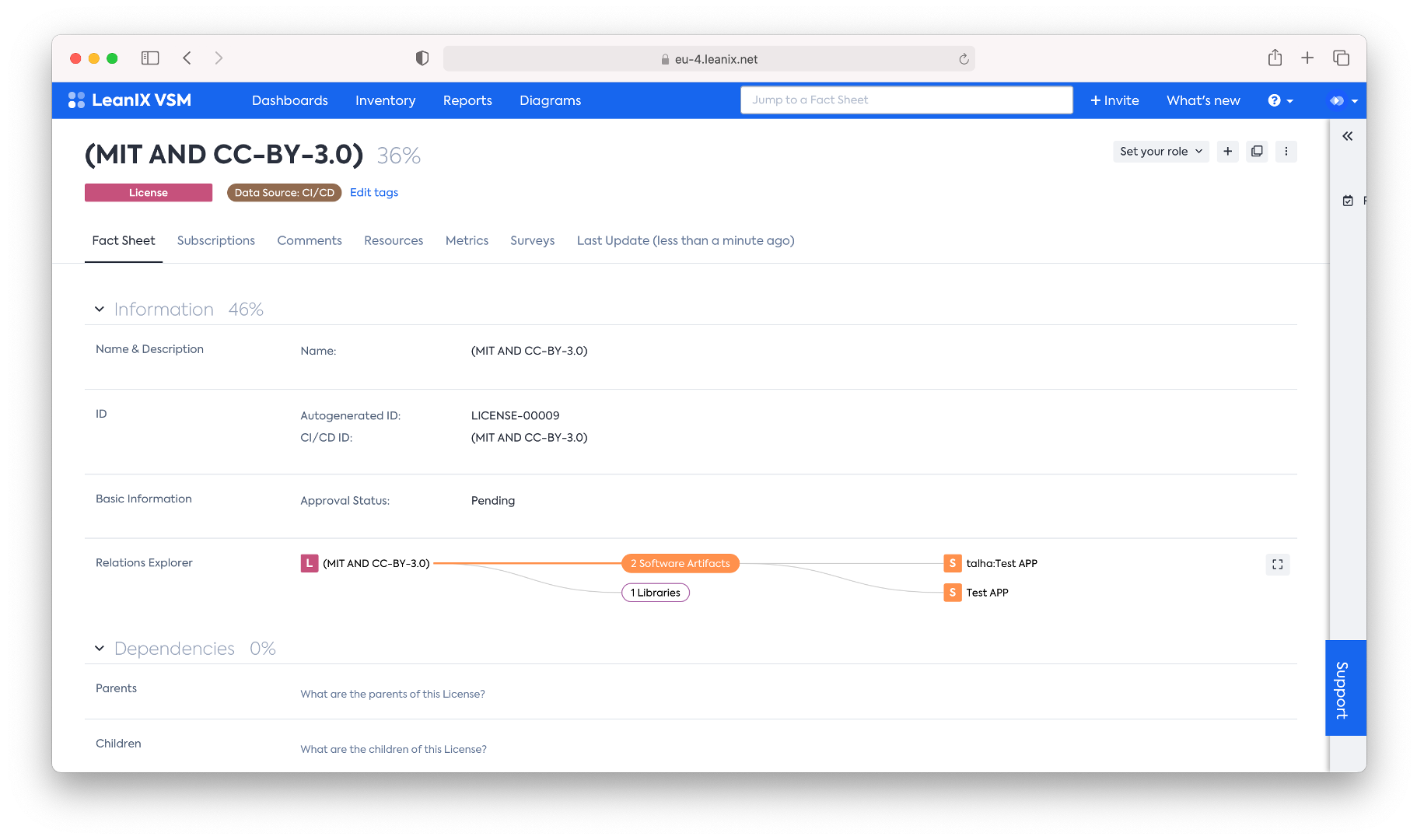The height and width of the screenshot is (840, 1417).
Task: Switch to the Comments tab
Action: pyautogui.click(x=310, y=241)
